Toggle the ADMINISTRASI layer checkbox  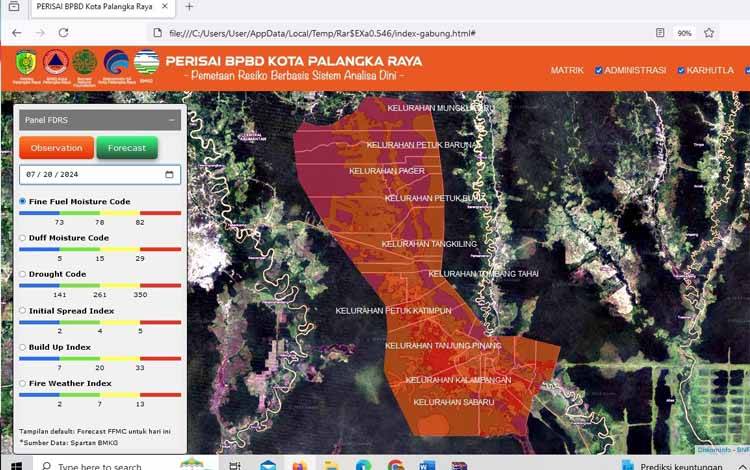pos(598,70)
